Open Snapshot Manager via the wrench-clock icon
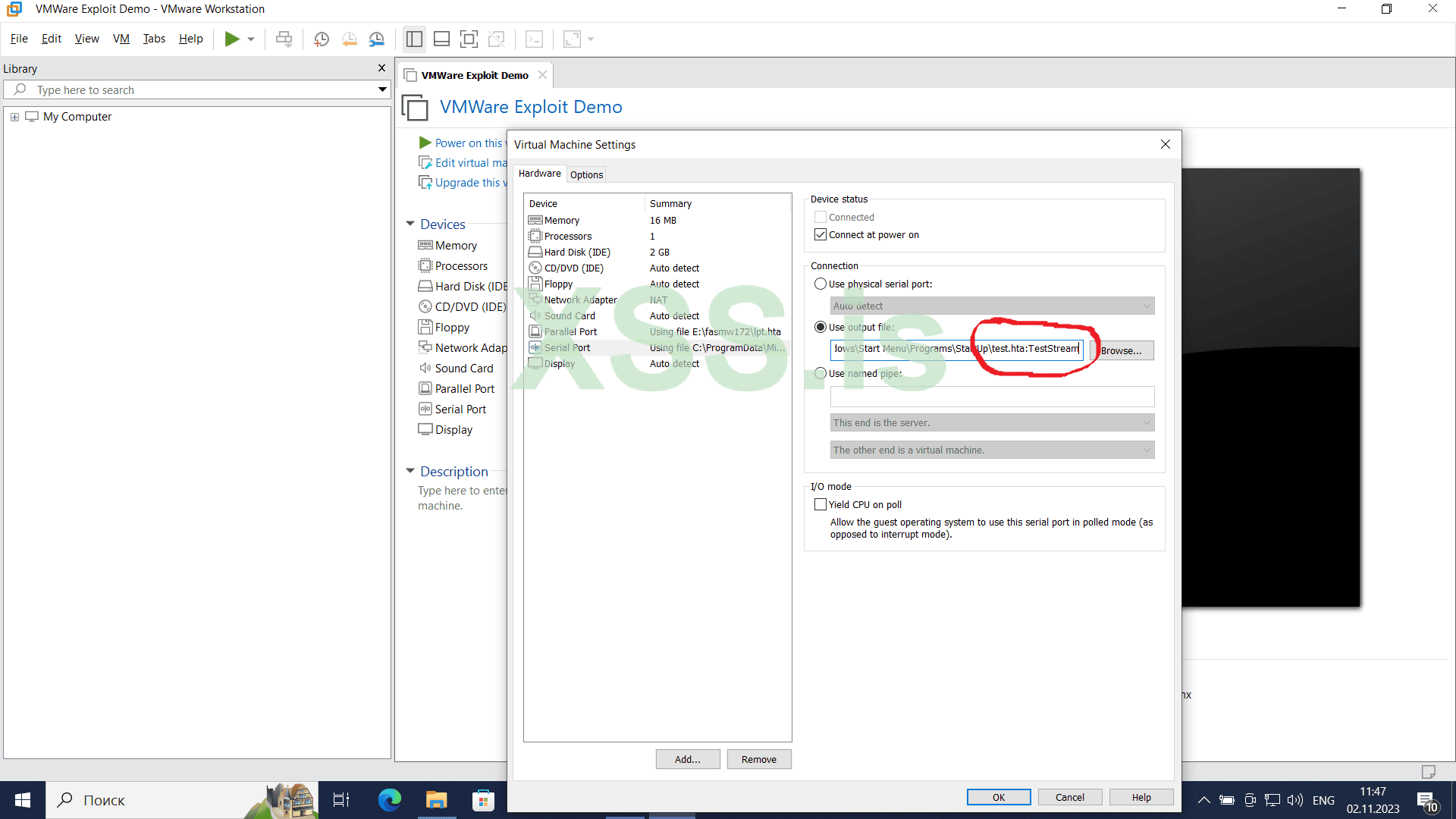This screenshot has height=819, width=1456. 376,39
